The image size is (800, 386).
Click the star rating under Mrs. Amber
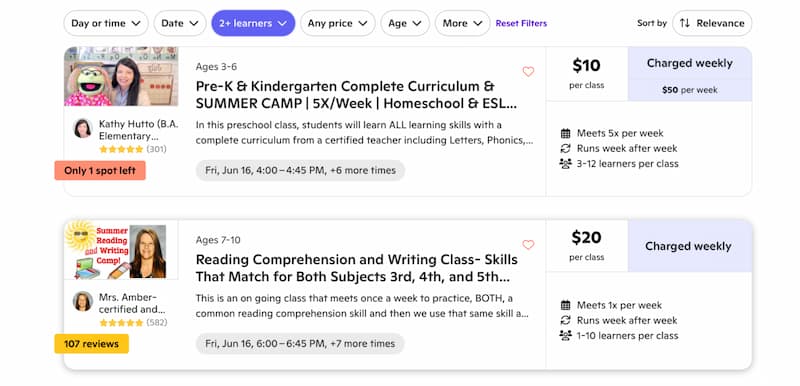click(x=121, y=323)
